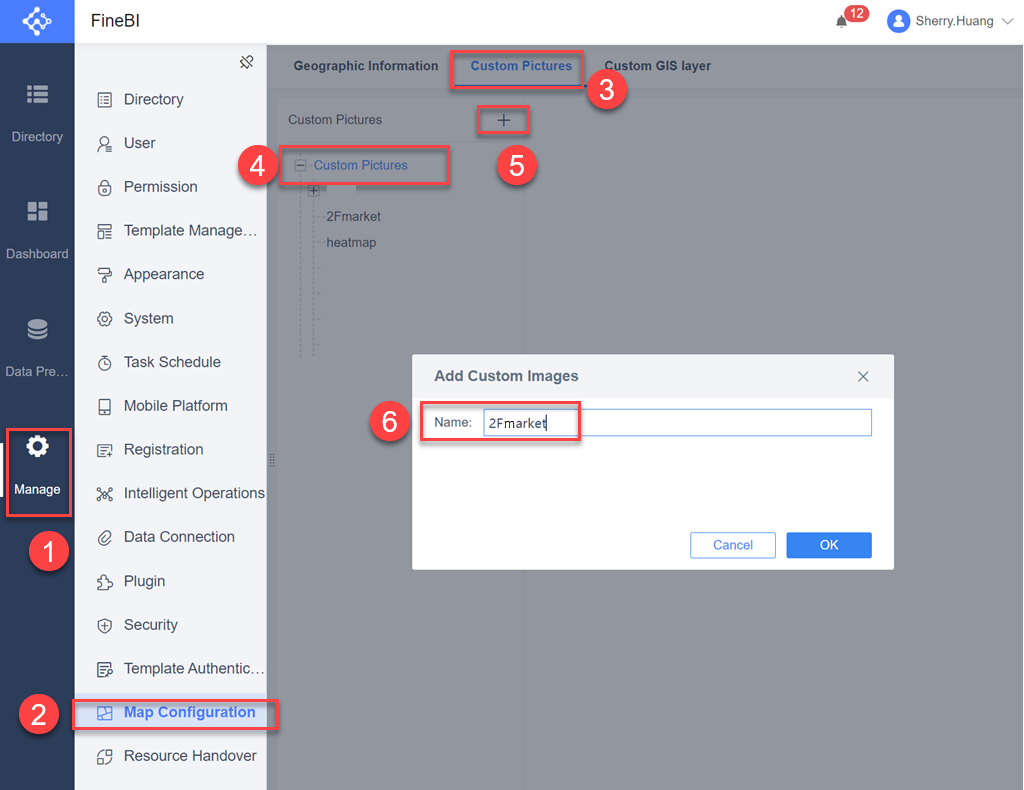This screenshot has height=790, width=1024.
Task: Collapse the Custom Pictures tree node
Action: point(300,166)
